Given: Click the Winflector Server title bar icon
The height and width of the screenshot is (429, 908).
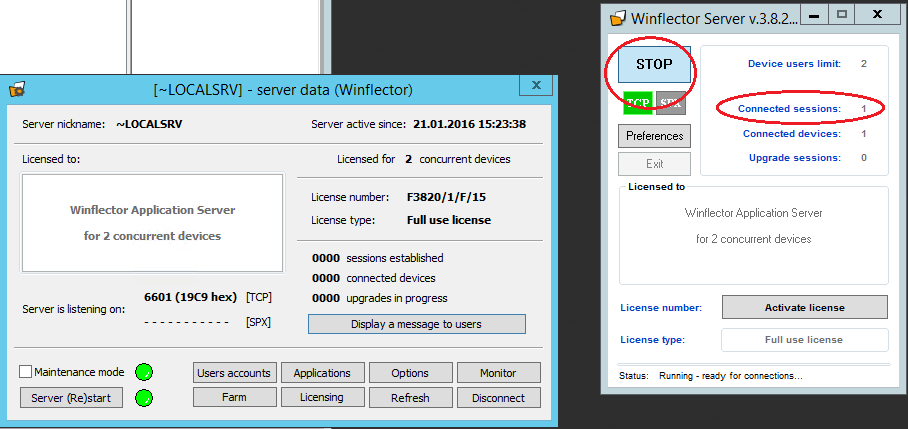Looking at the screenshot, I should pos(617,17).
